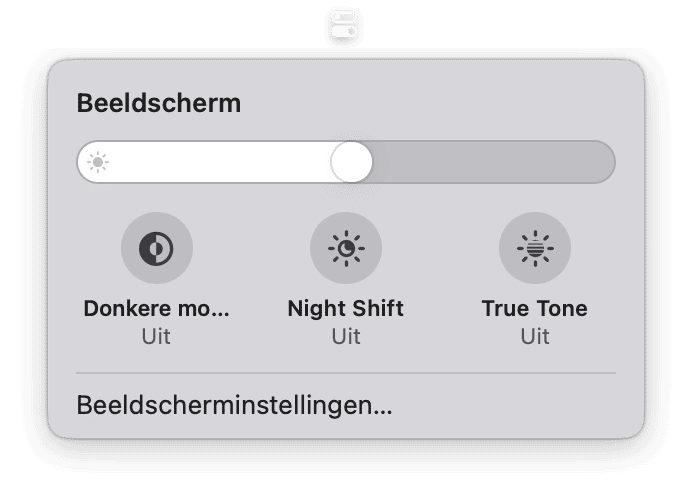The width and height of the screenshot is (676, 494).
Task: Click blank space between Night Shift and True Tone buttons
Action: [440, 248]
